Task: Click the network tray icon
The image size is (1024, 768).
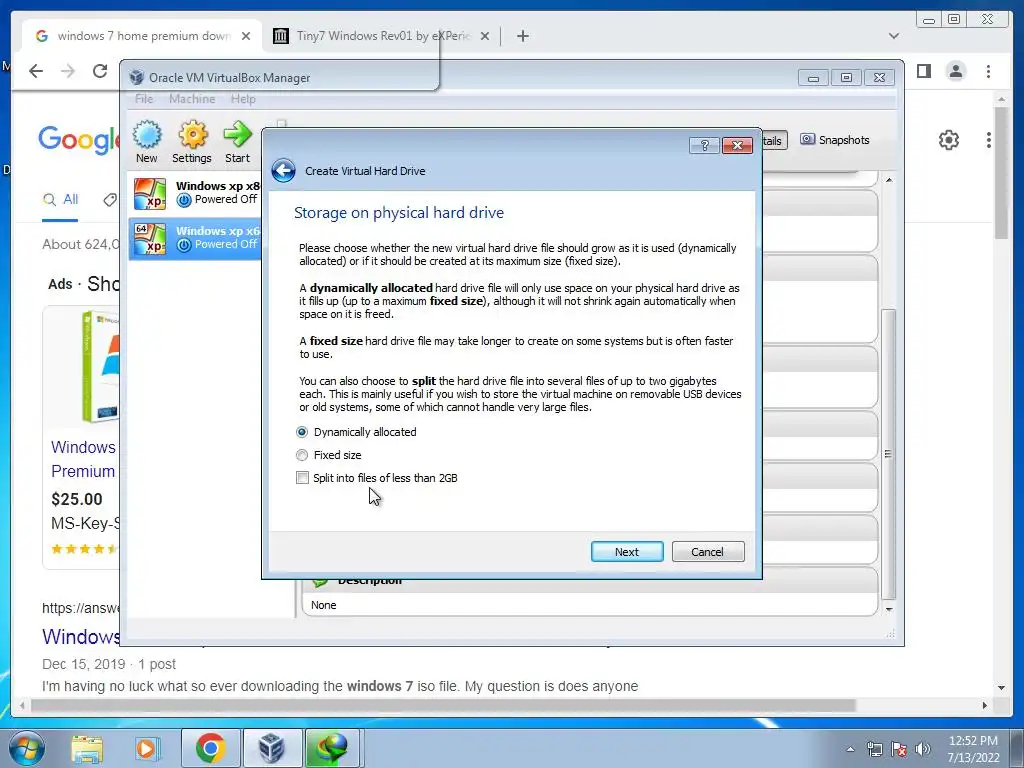Action: [874, 749]
